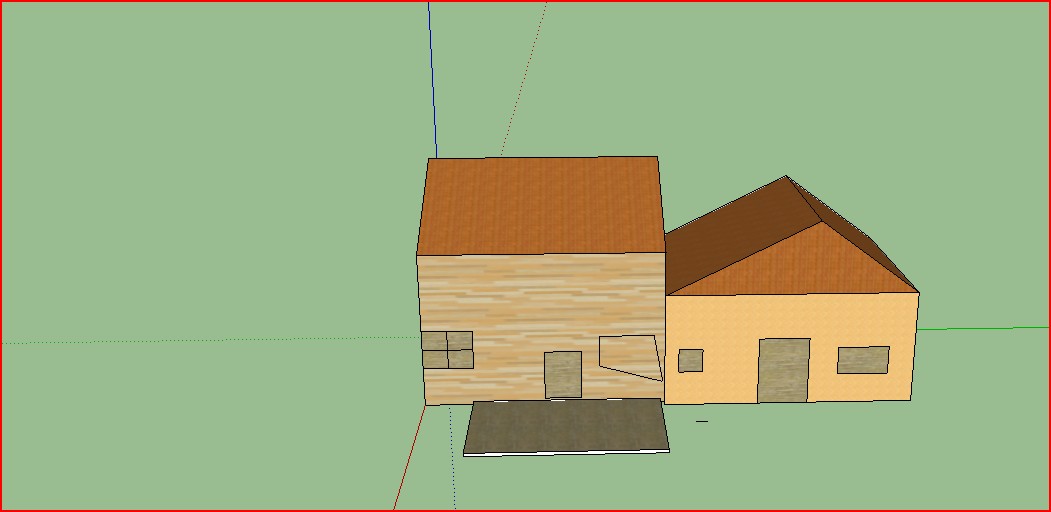Select the center door on the peach building
The image size is (1051, 512).
(x=783, y=370)
